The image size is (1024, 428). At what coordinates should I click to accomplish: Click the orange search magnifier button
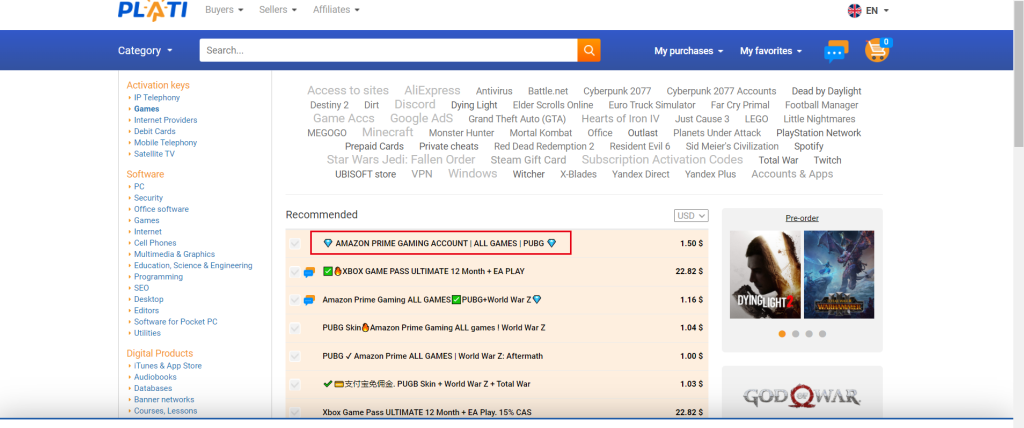588,50
